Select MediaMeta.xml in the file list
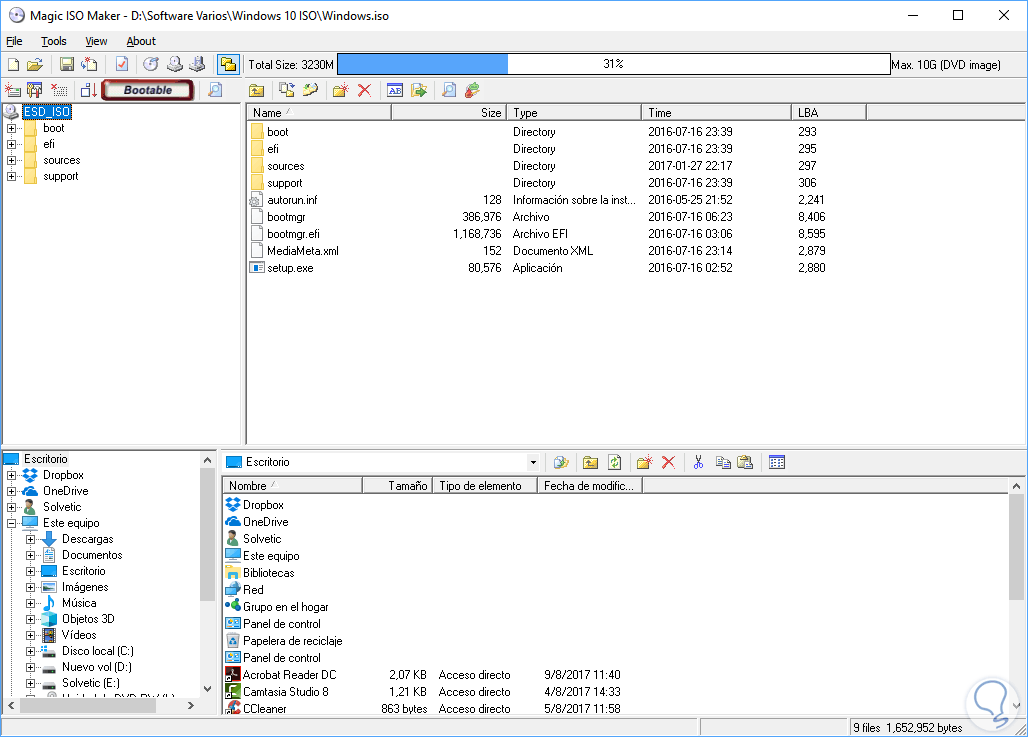This screenshot has height=737, width=1028. tap(302, 251)
